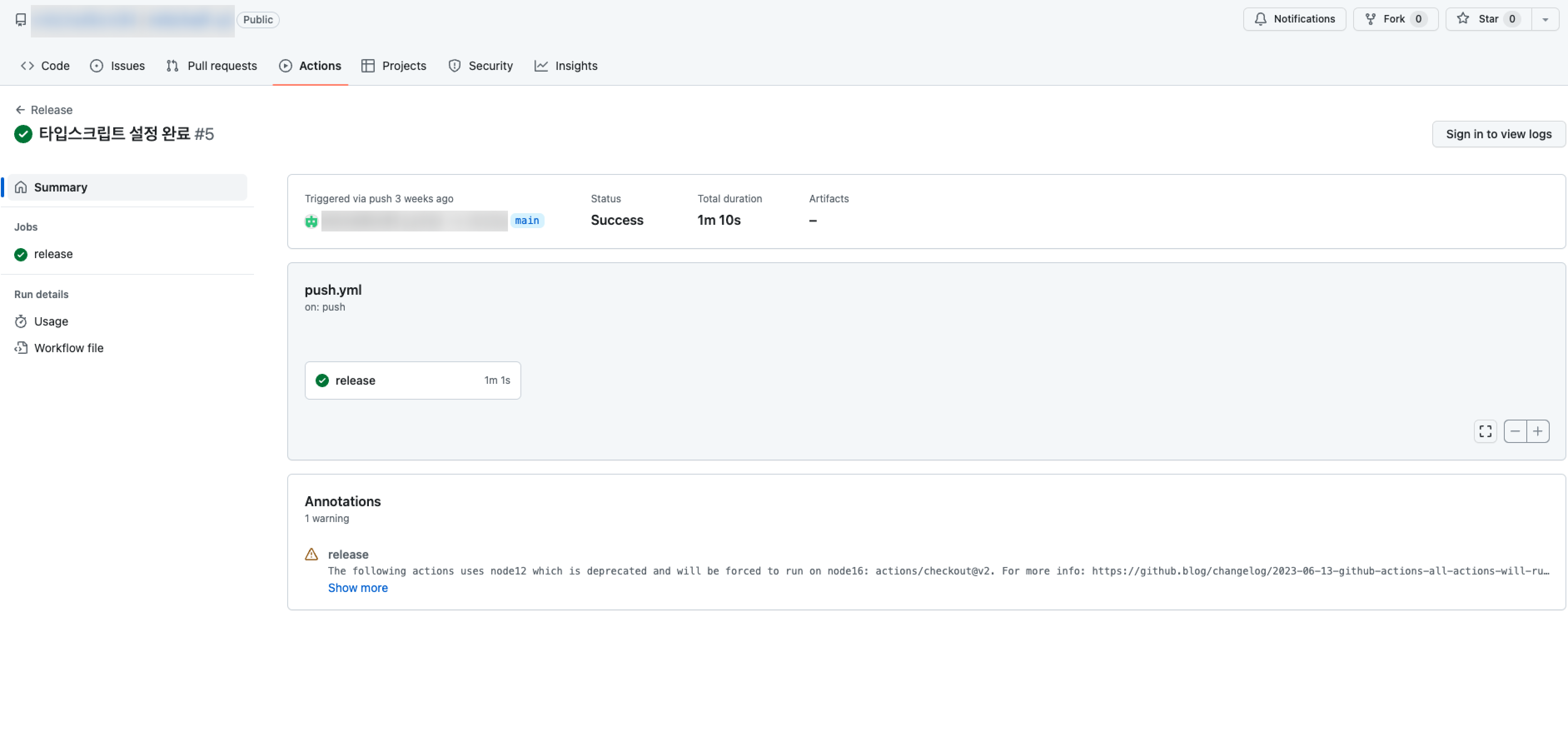
Task: Expand the Star dropdown arrow
Action: [1544, 20]
